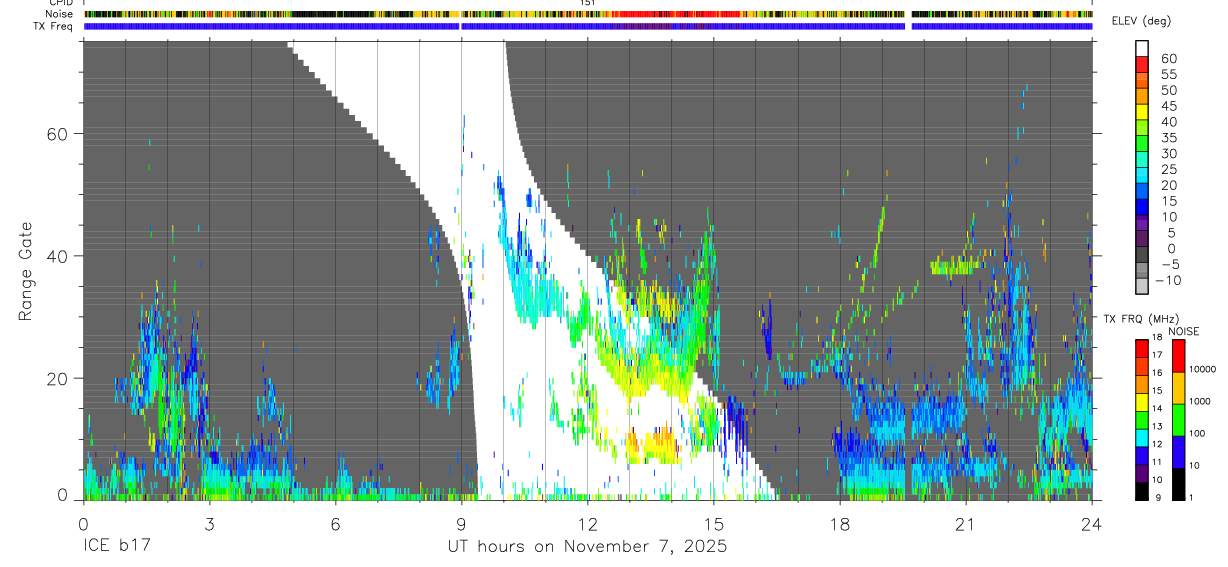This screenshot has height=567, width=1228.
Task: Click the ELEV legend value 45
Action: (1169, 106)
